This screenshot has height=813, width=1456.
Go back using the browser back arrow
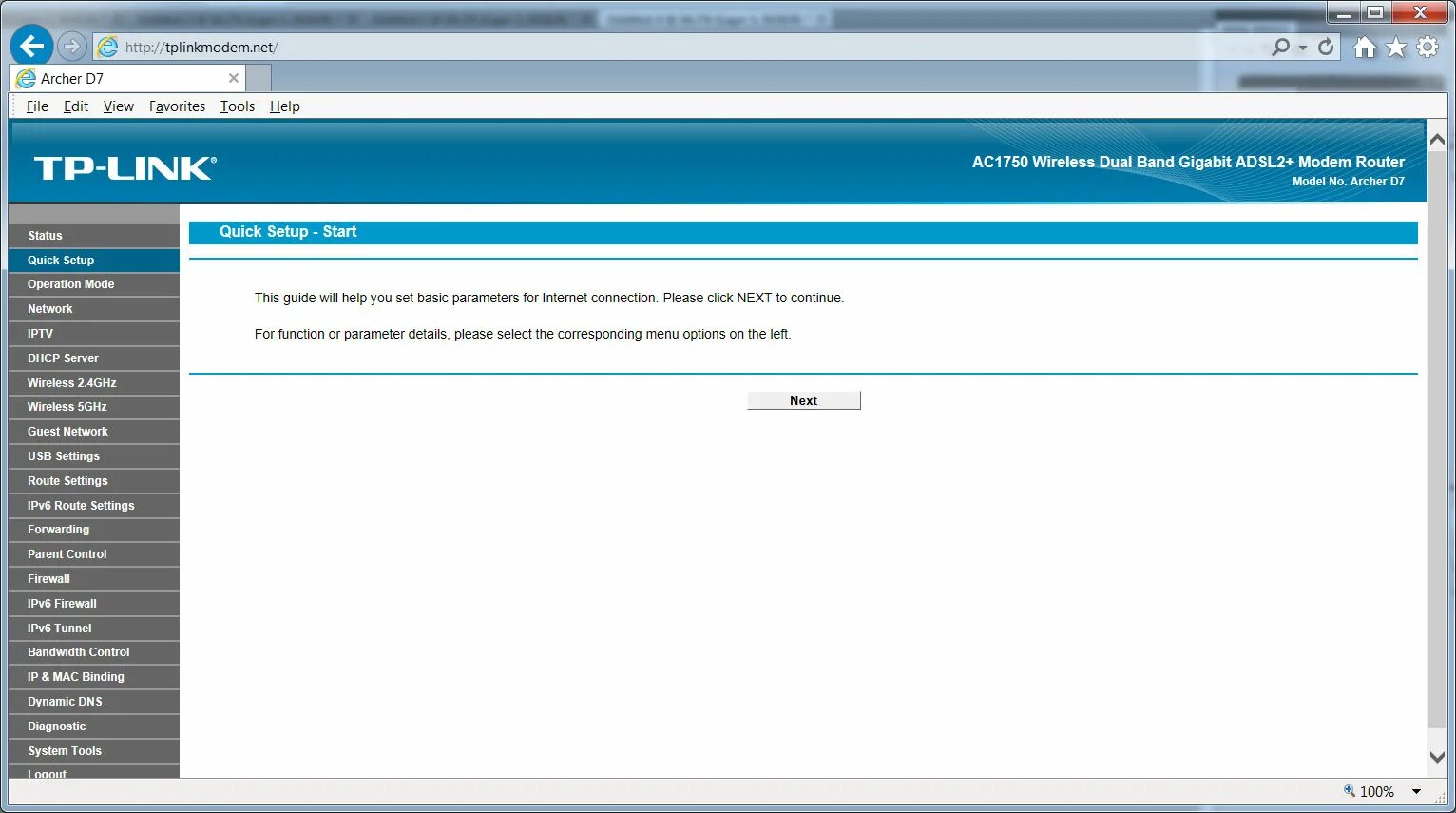31,46
